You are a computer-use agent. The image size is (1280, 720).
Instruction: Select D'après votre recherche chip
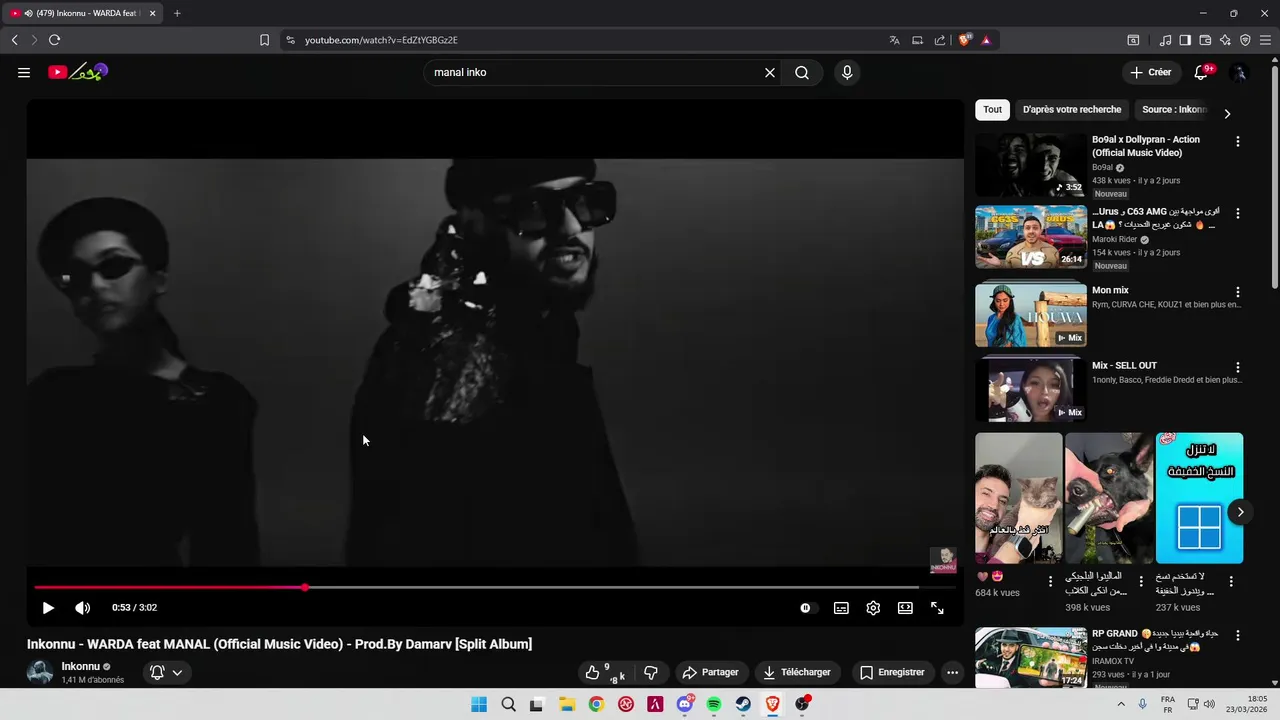tap(1072, 110)
